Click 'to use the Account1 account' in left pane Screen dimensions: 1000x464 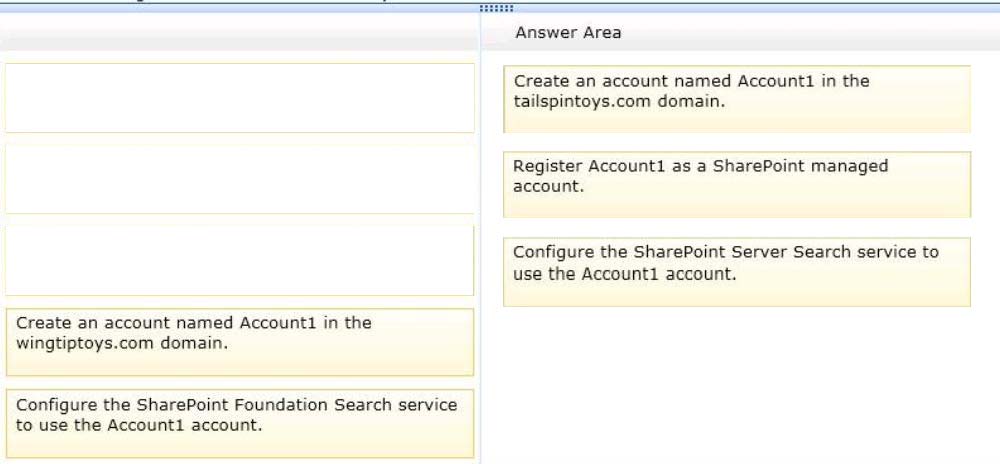click(x=139, y=425)
